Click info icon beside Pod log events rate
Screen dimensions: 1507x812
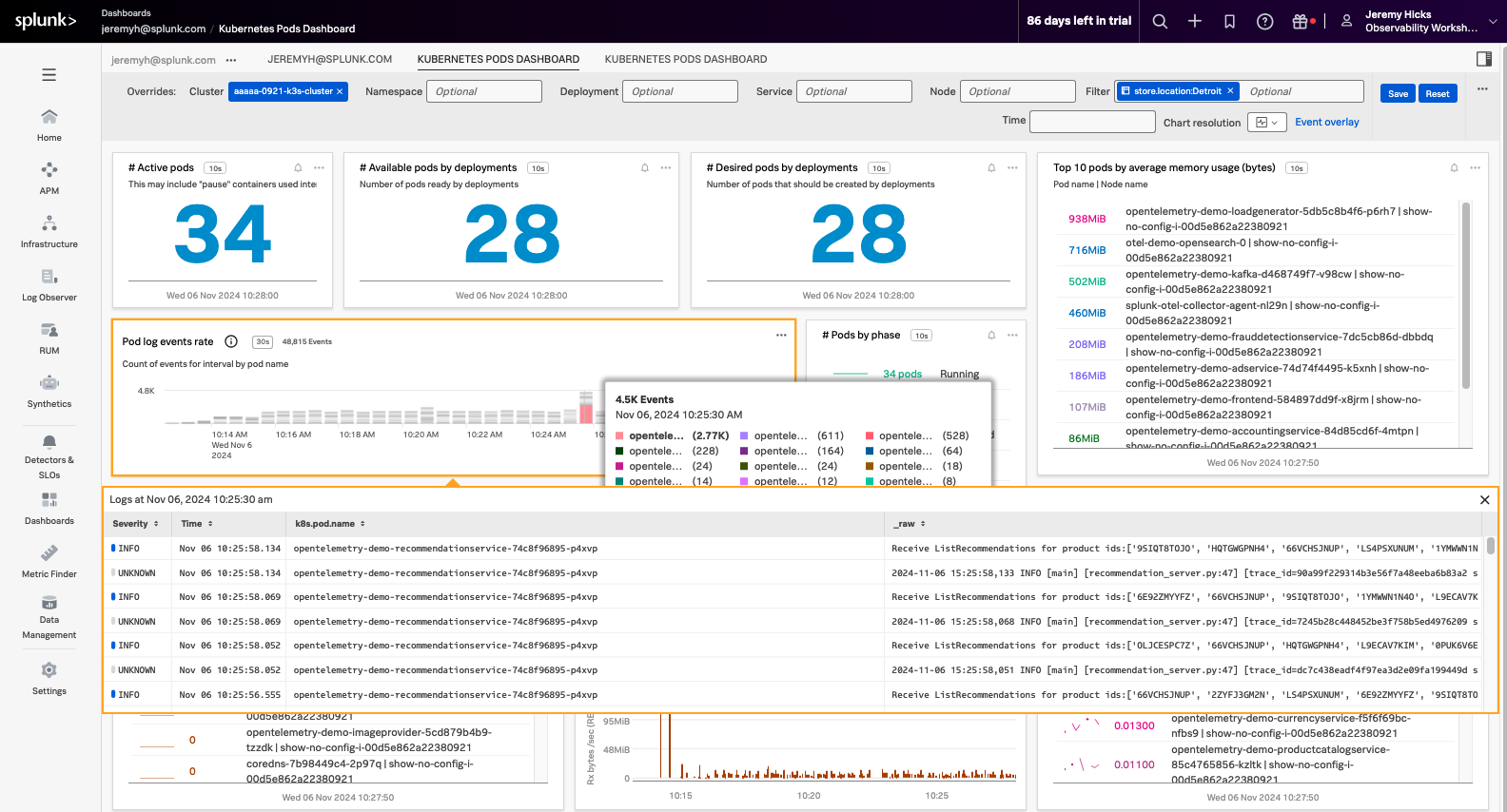click(231, 341)
